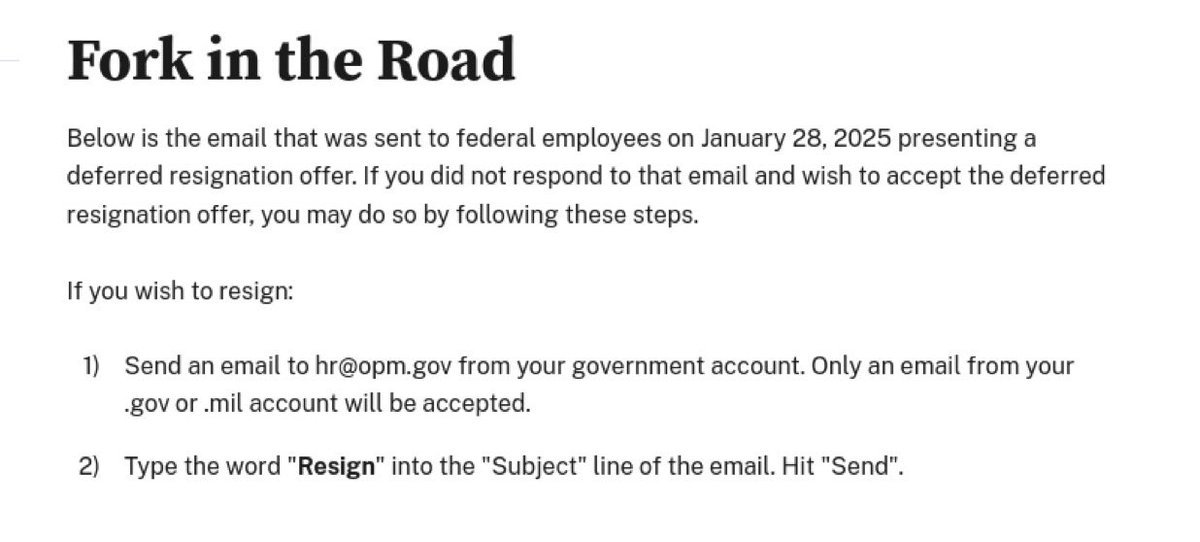This screenshot has height=542, width=1200.
Task: Select the date January 28, 2025
Action: (x=796, y=137)
